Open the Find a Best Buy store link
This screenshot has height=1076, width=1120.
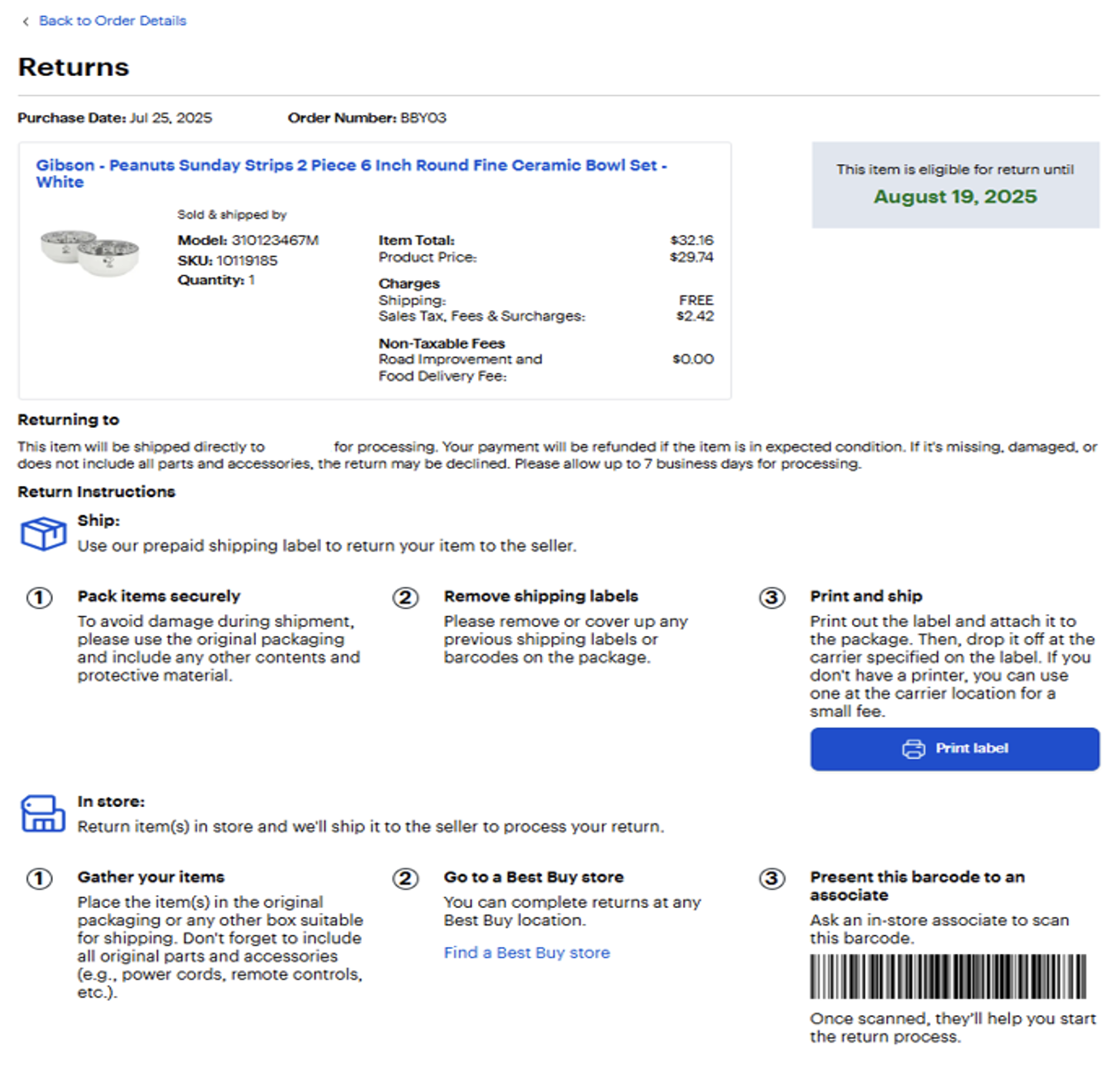pos(527,952)
